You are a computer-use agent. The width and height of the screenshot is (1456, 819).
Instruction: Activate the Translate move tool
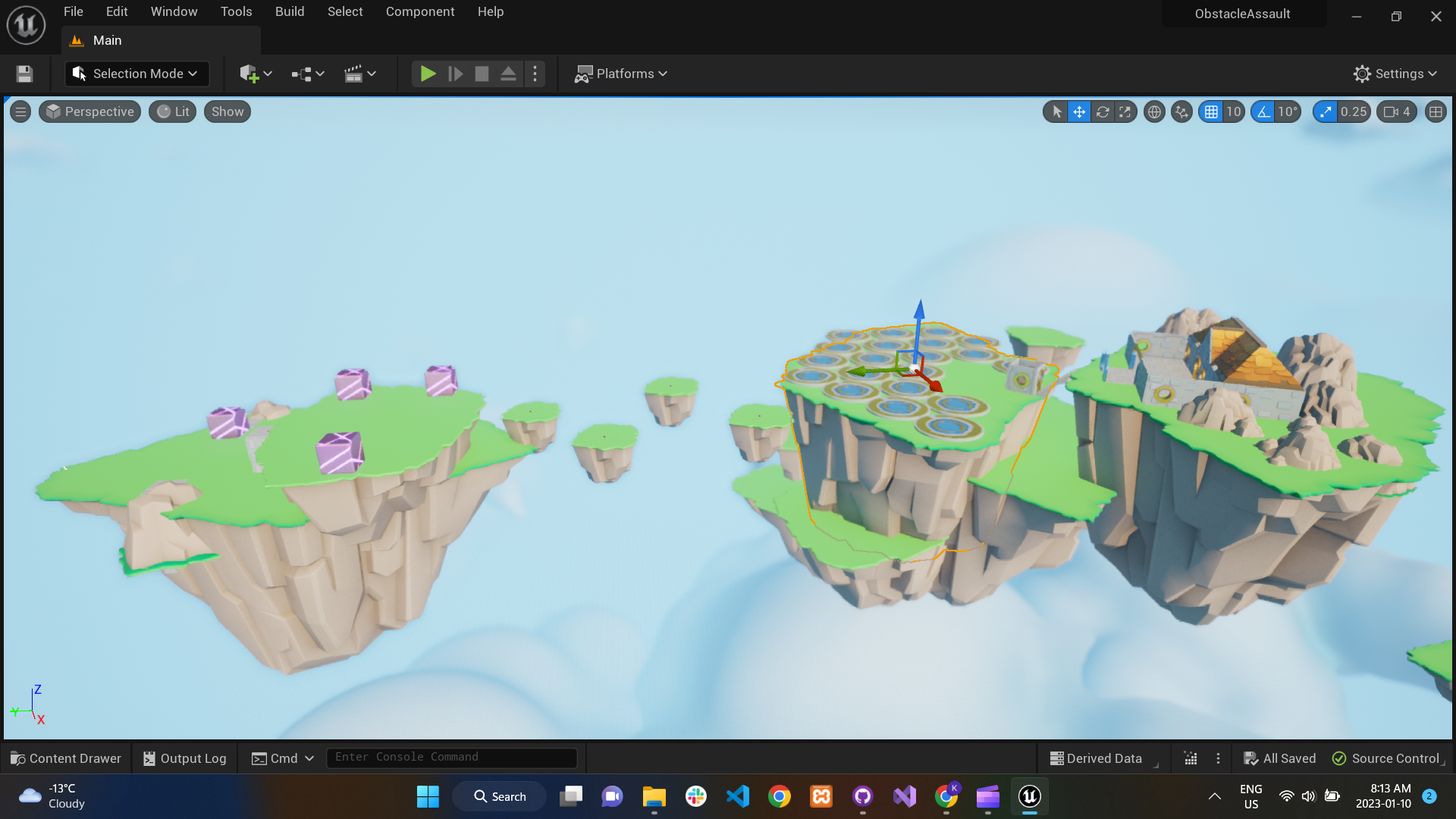(1079, 111)
